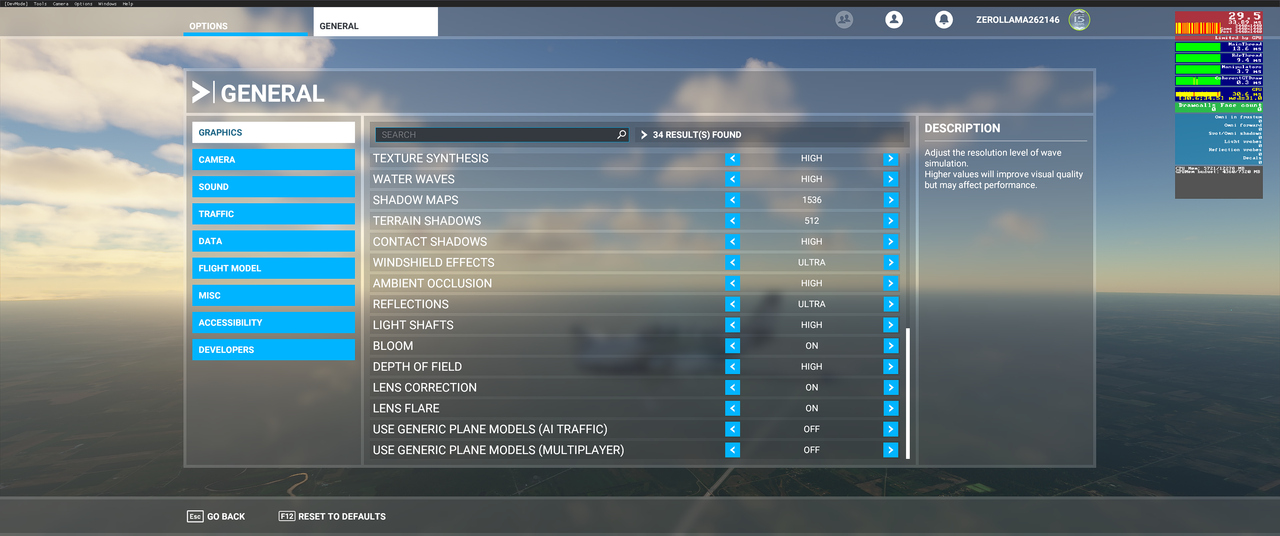Image resolution: width=1280 pixels, height=536 pixels.
Task: Open the Misc settings category
Action: [x=273, y=295]
